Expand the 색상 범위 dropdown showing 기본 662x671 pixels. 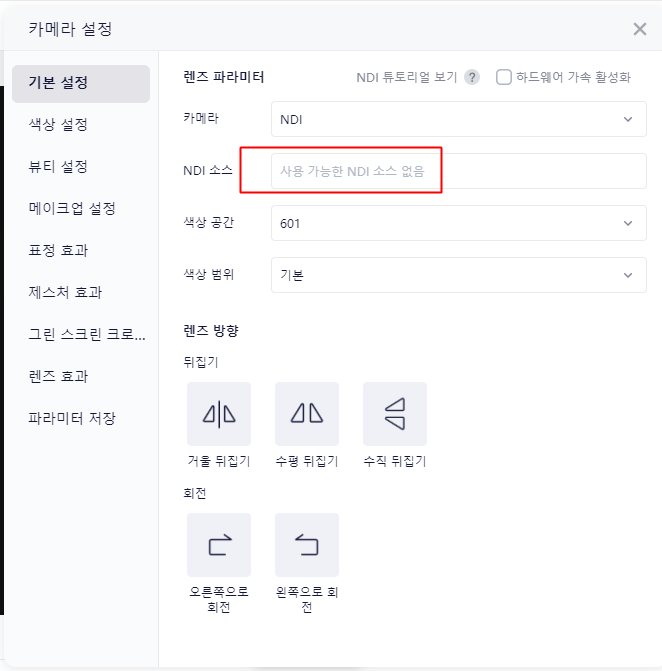point(459,275)
